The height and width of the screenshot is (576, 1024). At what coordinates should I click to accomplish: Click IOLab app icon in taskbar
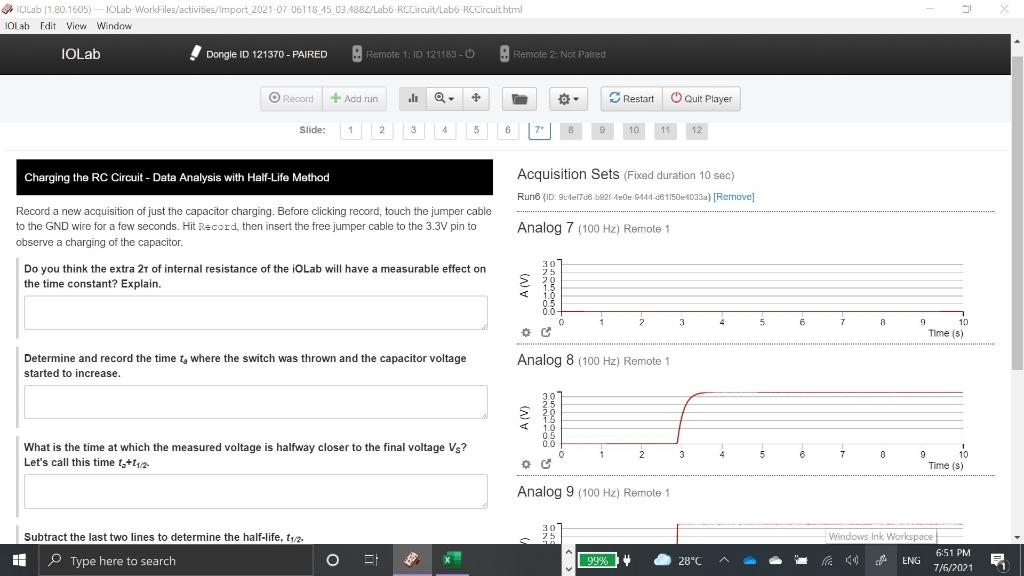tap(412, 560)
